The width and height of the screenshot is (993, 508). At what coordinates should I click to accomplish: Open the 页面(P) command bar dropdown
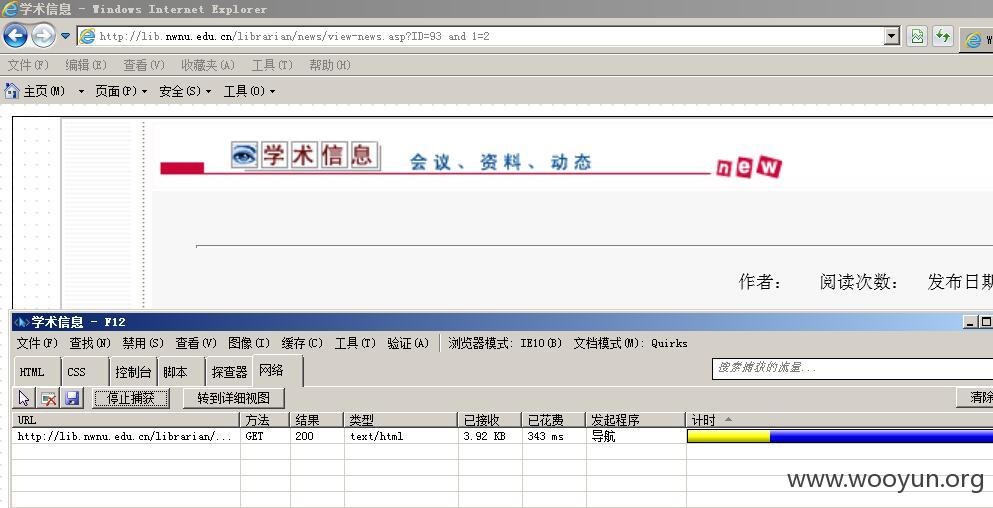click(x=121, y=91)
